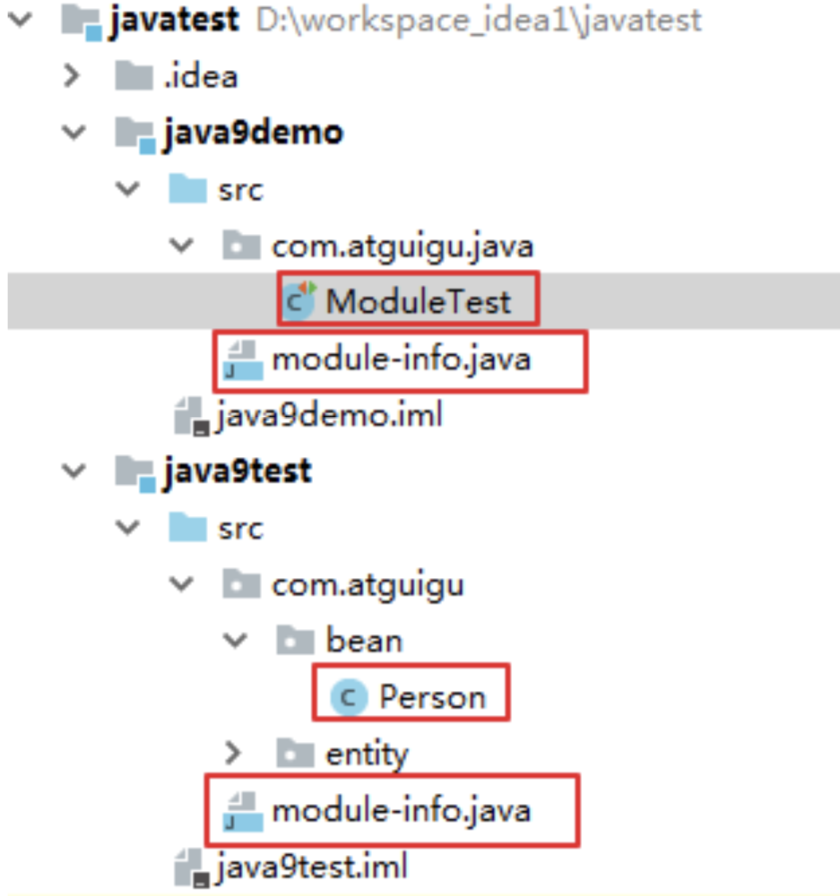Expand the entity package
The width and height of the screenshot is (840, 896).
coord(233,753)
